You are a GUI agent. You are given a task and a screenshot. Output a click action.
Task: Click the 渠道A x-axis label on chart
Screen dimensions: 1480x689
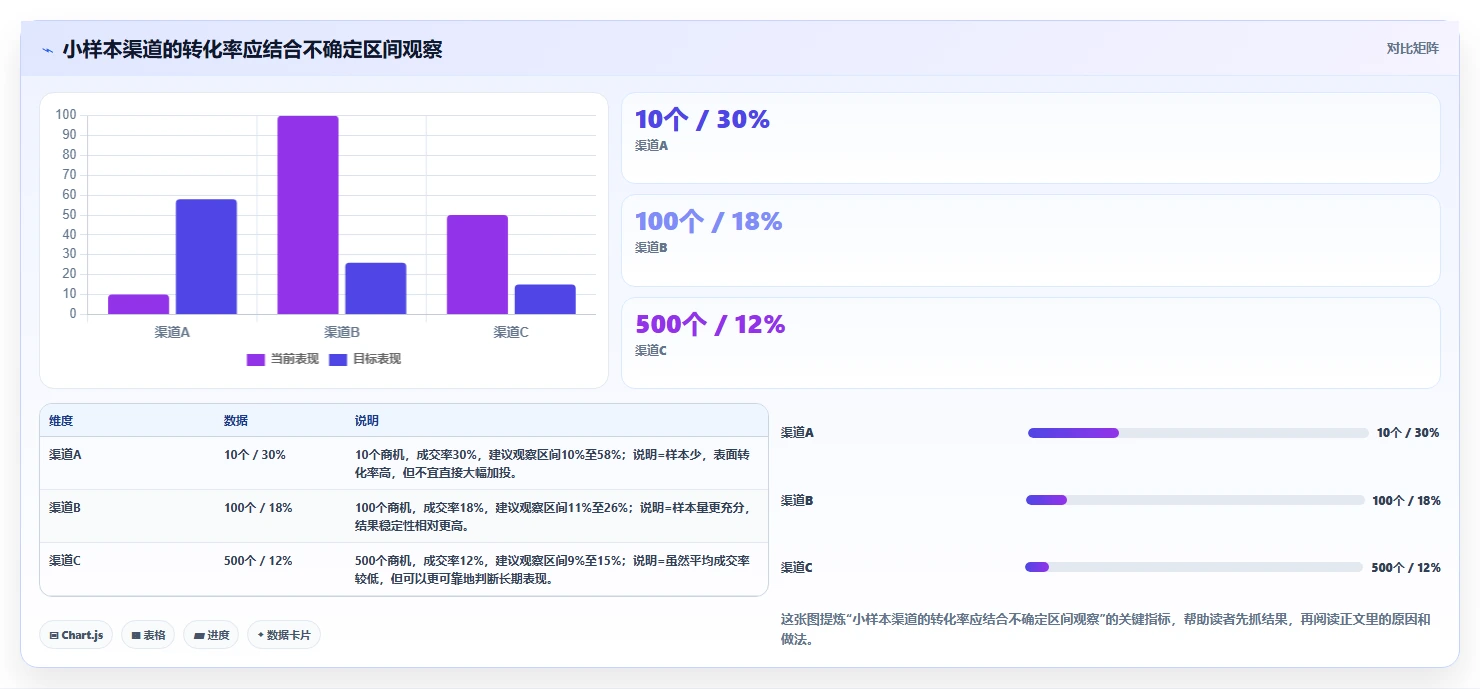coord(172,332)
